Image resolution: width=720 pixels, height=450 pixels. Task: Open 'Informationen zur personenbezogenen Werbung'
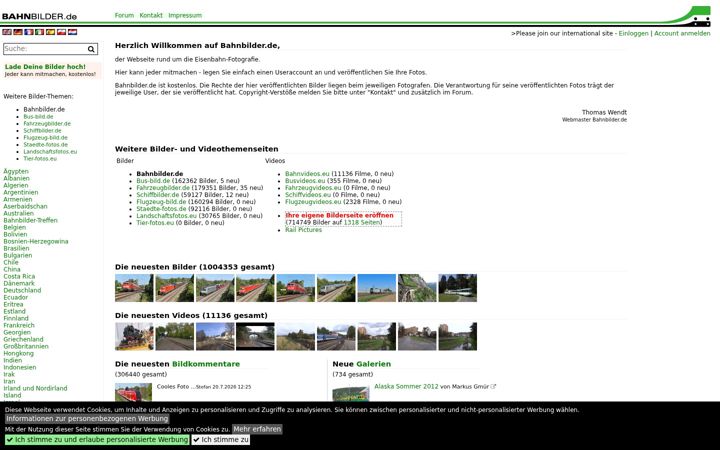(87, 419)
